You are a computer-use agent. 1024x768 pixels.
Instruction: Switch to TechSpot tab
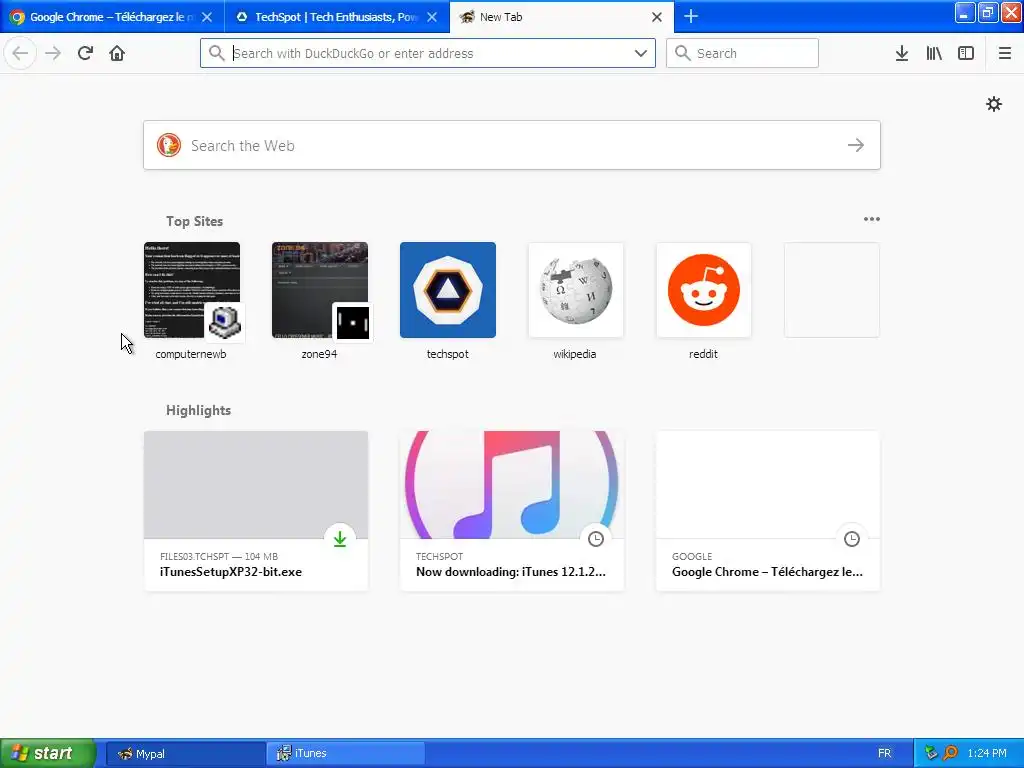coord(337,17)
